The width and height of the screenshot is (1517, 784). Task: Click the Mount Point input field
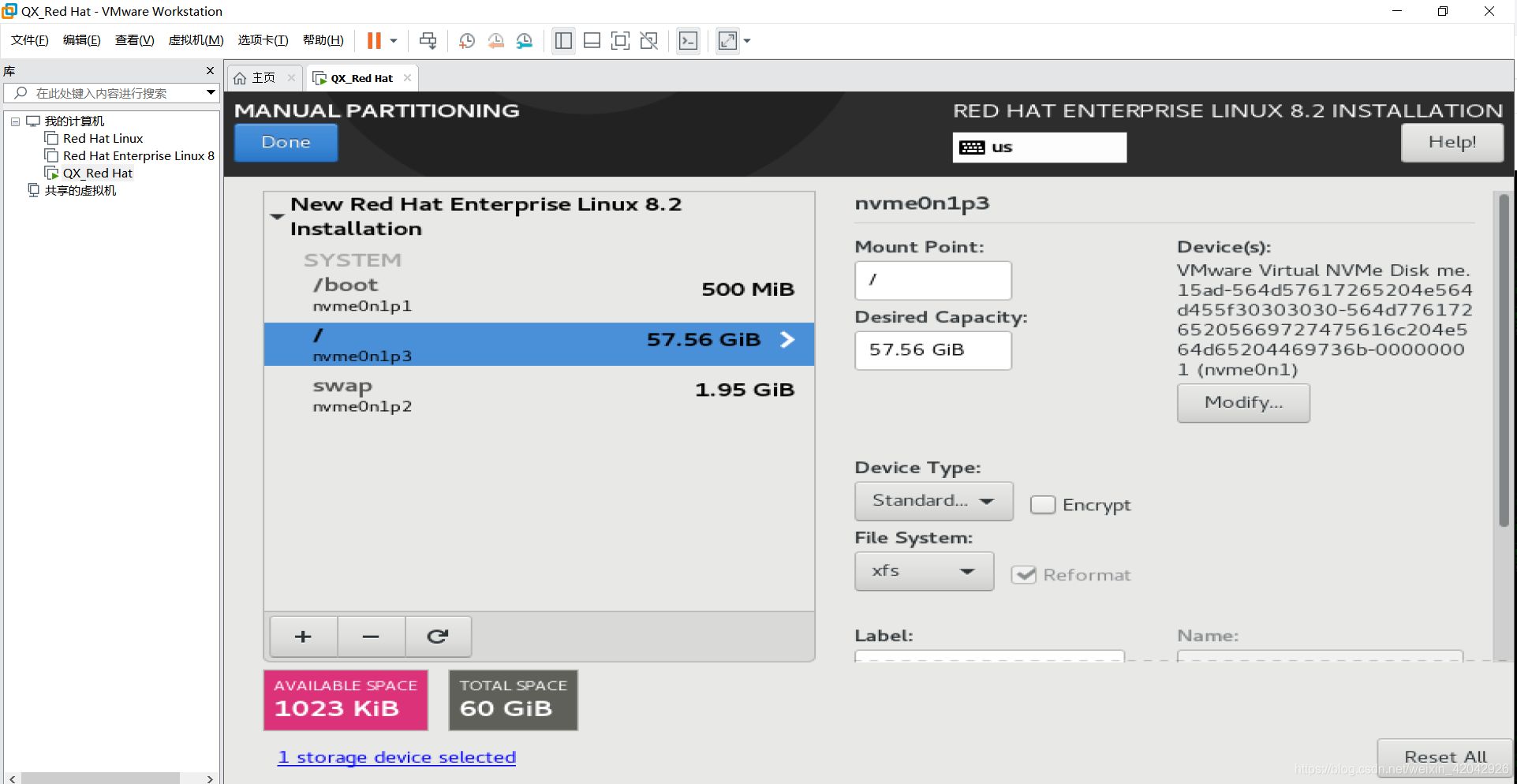coord(933,280)
